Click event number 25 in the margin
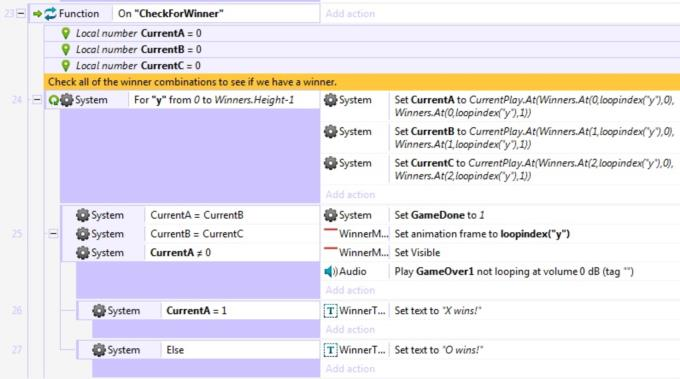The width and height of the screenshot is (680, 379). coord(16,234)
